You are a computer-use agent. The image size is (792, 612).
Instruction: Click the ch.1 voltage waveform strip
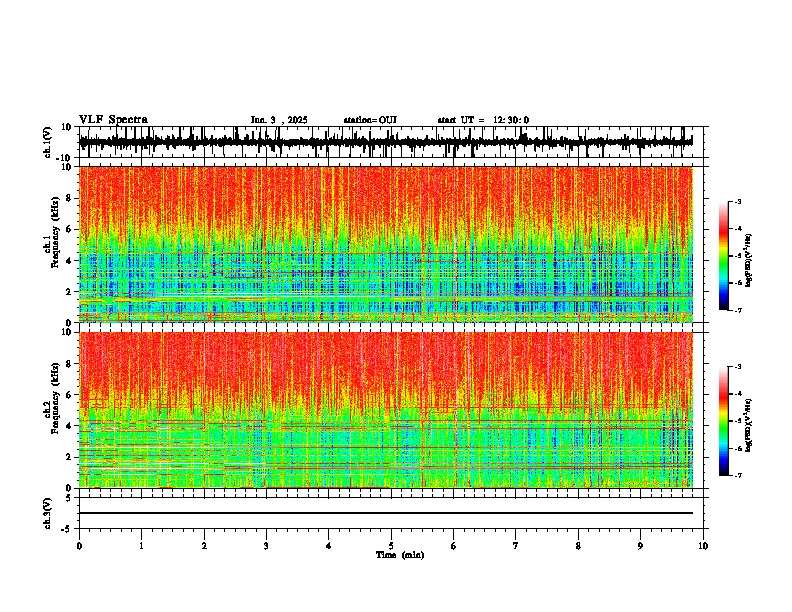(x=386, y=142)
